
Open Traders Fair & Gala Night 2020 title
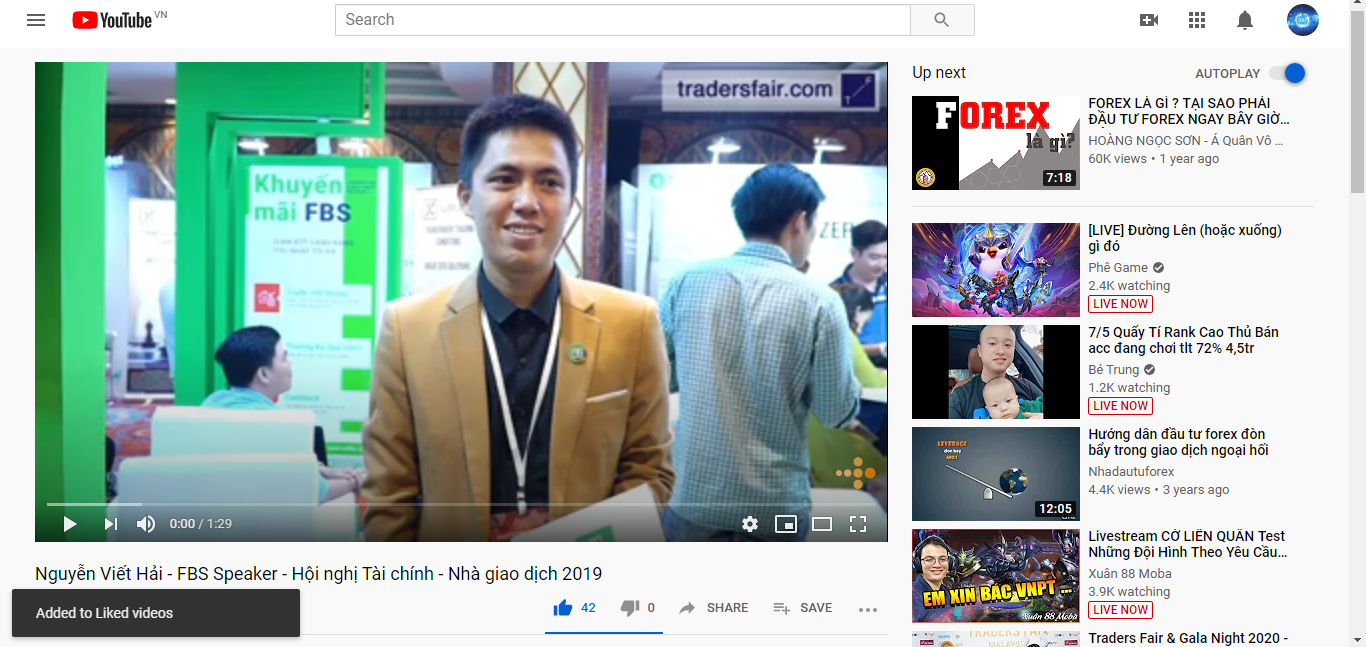pos(1188,638)
